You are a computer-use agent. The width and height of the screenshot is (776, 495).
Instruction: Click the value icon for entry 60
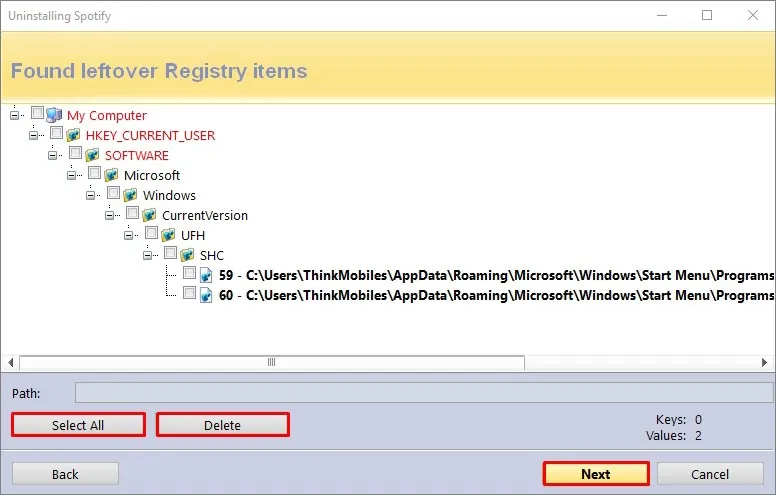[206, 295]
